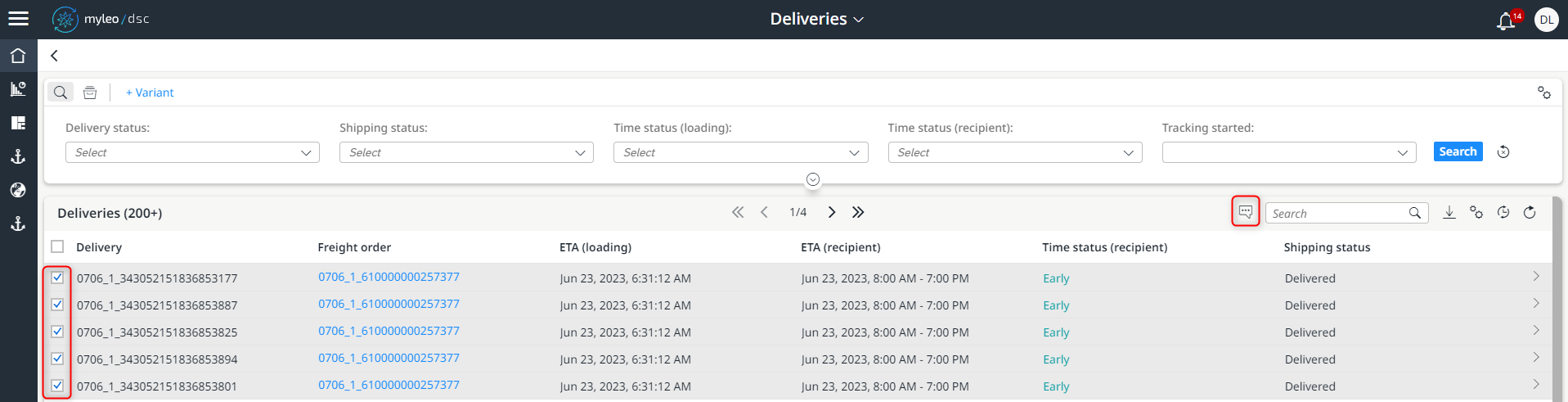Screen dimensions: 1568x402
Task: Click the vertical scrollbar on the right
Action: [x=1557, y=299]
